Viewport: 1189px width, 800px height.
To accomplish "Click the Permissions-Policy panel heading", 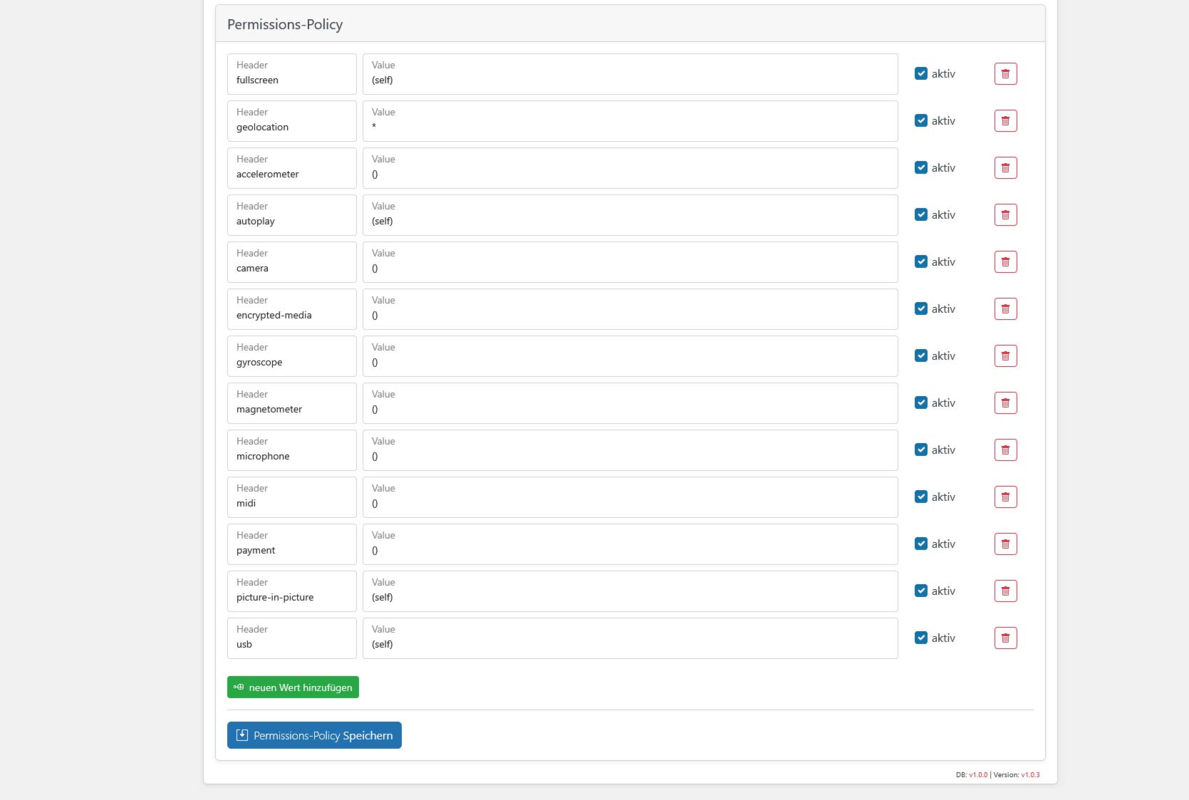I will point(285,24).
